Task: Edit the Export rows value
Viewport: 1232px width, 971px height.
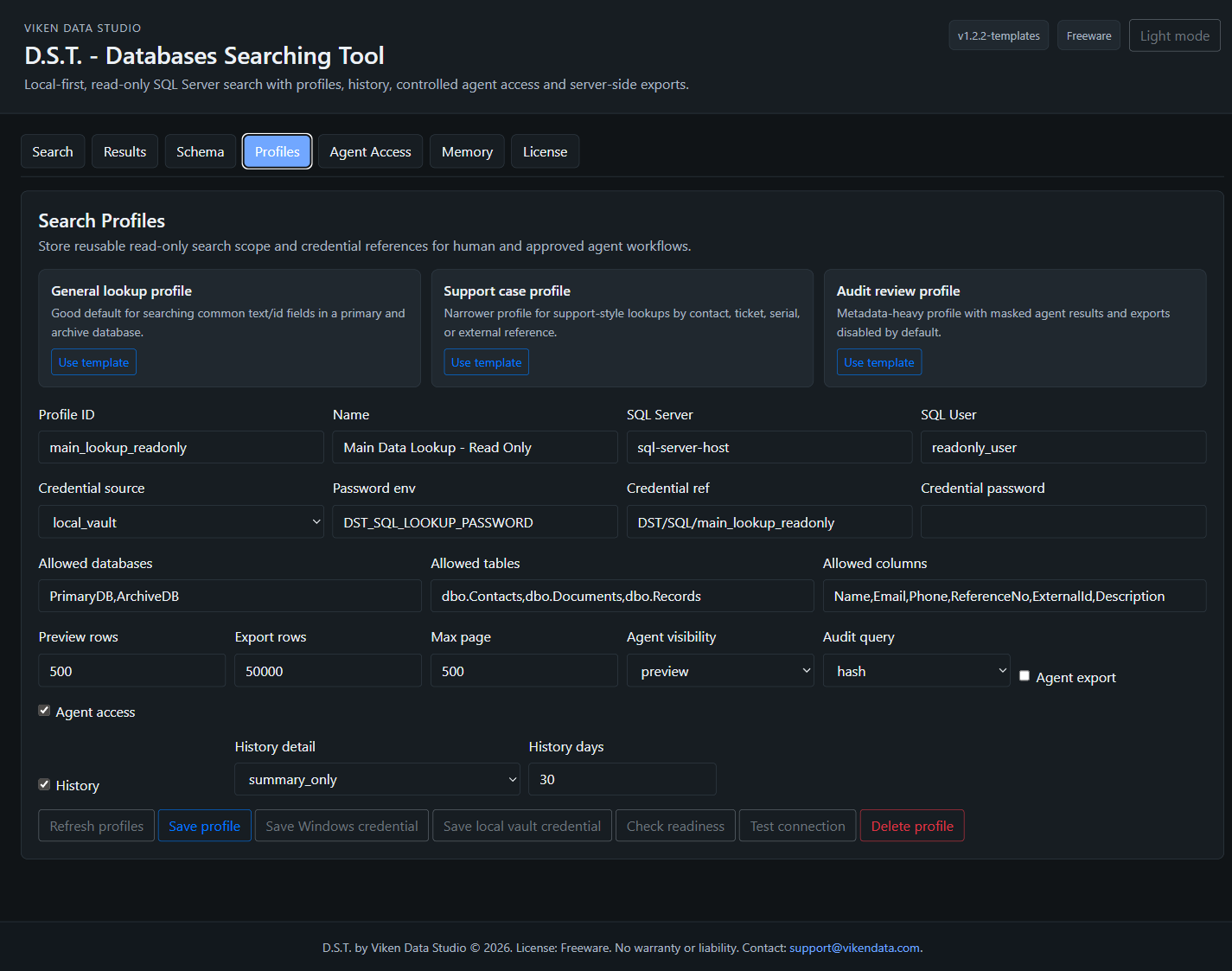Action: (328, 671)
